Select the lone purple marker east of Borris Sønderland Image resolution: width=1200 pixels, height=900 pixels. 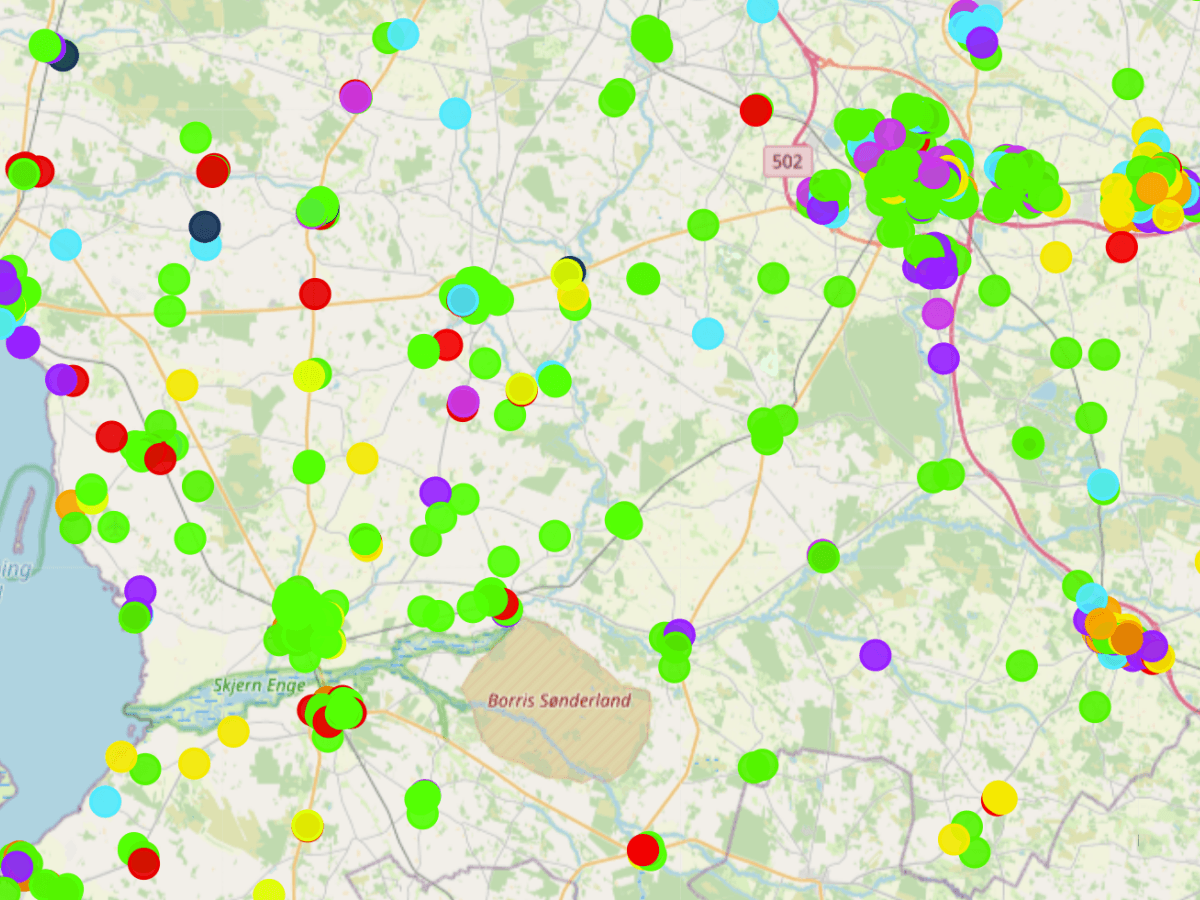[875, 655]
